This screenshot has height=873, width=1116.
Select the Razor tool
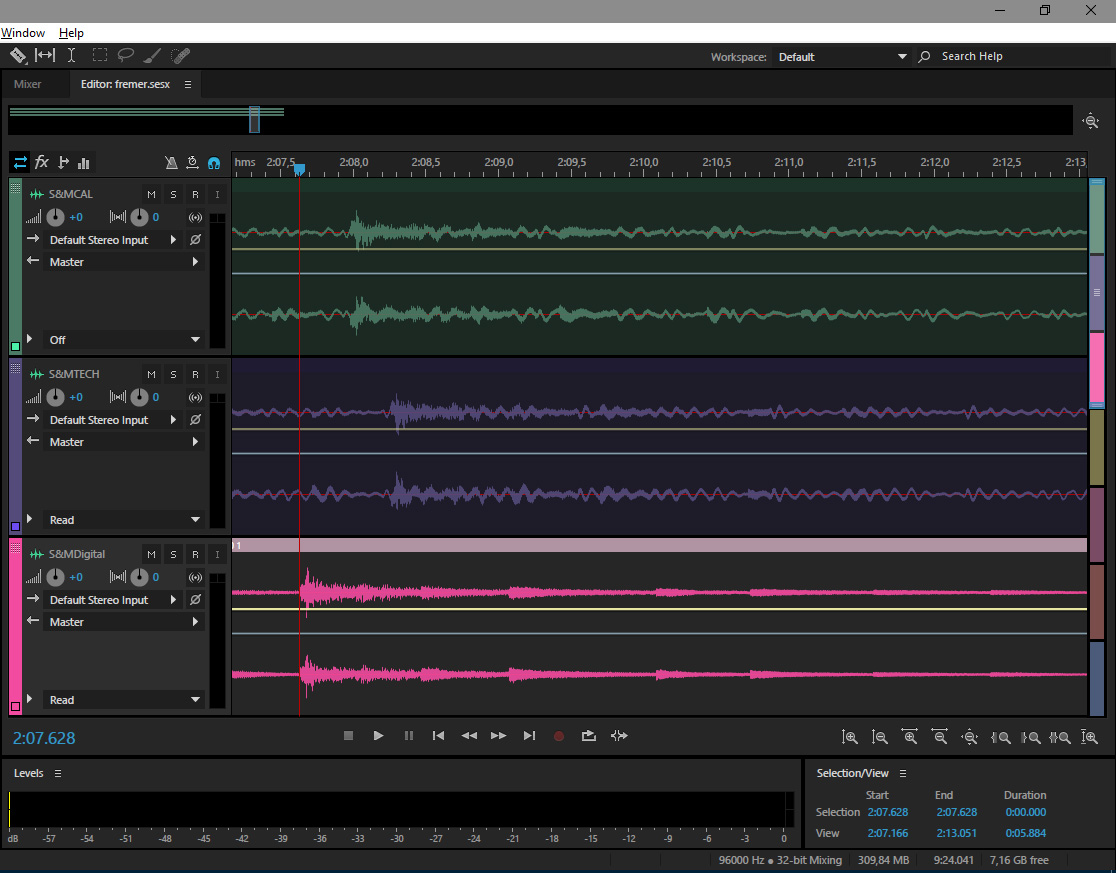click(x=18, y=55)
